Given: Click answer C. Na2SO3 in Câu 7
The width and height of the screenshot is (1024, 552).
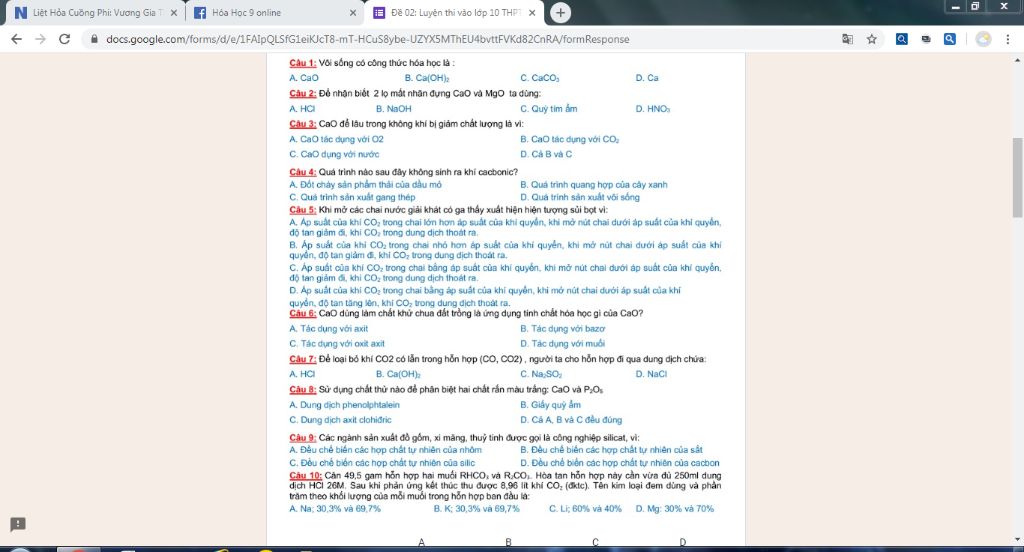Looking at the screenshot, I should [x=541, y=374].
